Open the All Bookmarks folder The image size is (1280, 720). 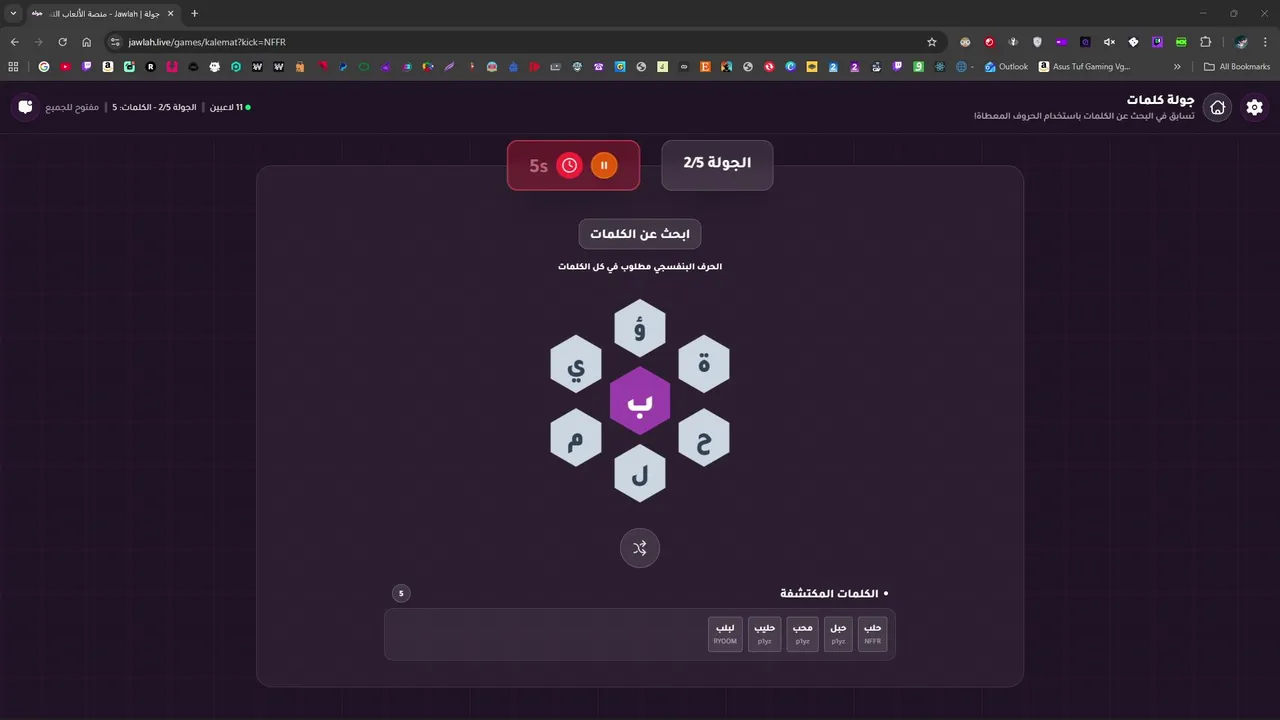(1237, 67)
